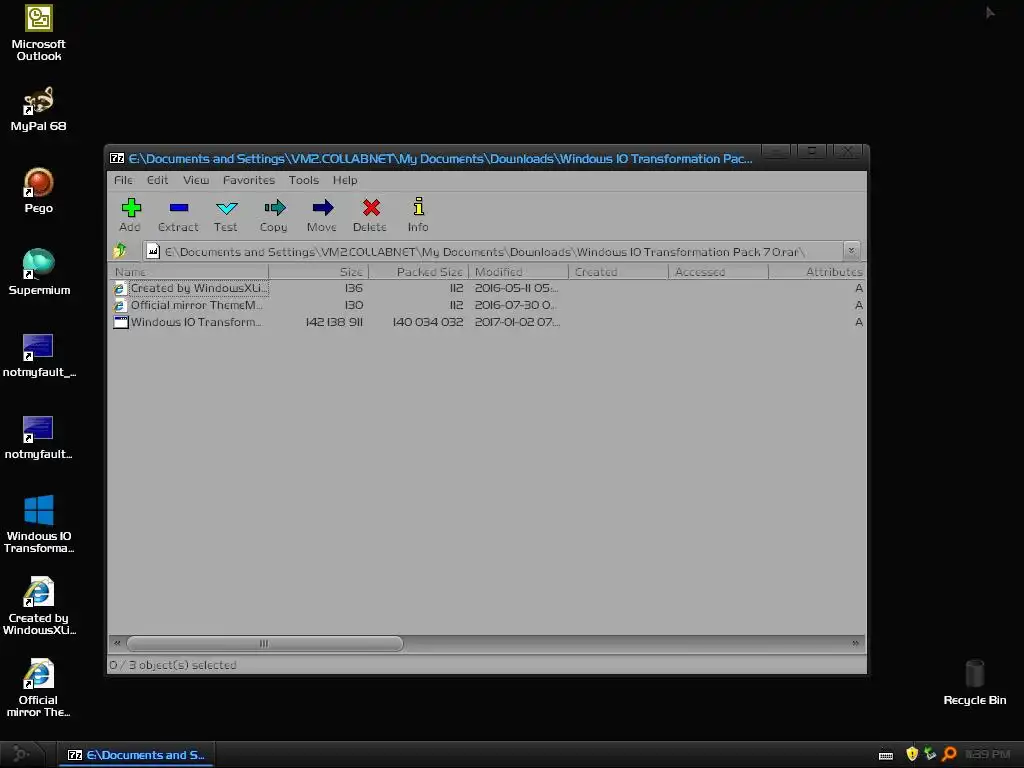The width and height of the screenshot is (1024, 768).
Task: Close the 7-Zip window
Action: [x=848, y=152]
